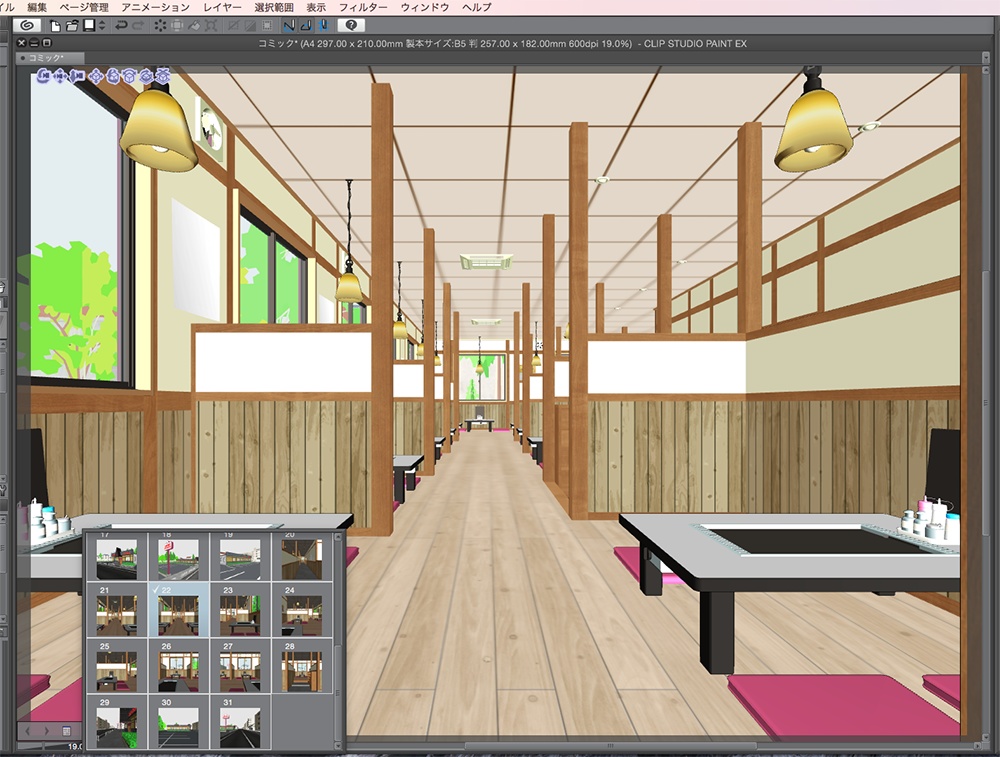Select the camera rotate icon above the canvas
The width and height of the screenshot is (1000, 757).
42,76
